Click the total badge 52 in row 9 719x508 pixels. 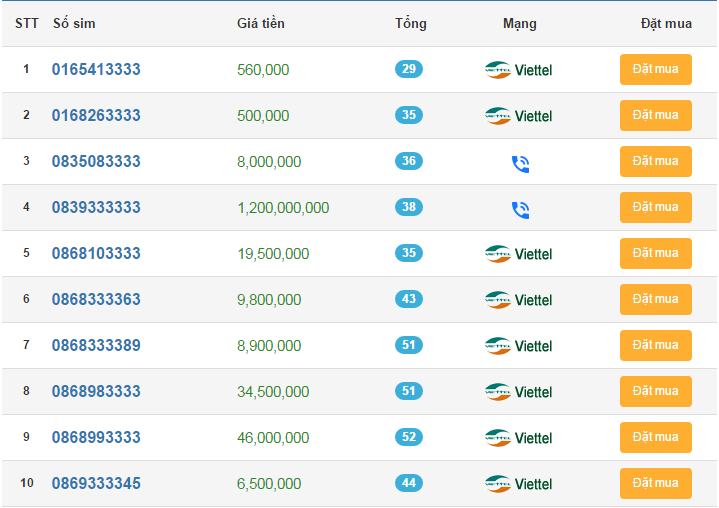(409, 437)
